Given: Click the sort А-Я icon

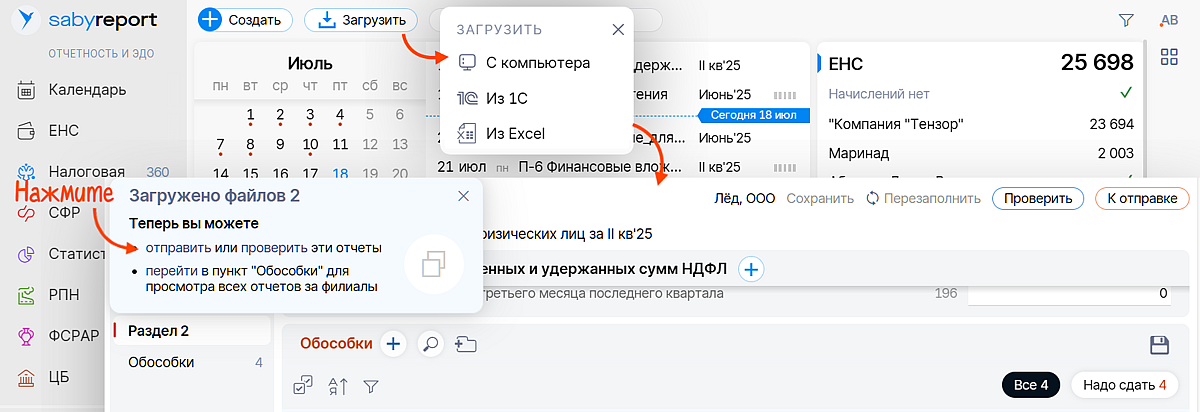Looking at the screenshot, I should [x=337, y=386].
